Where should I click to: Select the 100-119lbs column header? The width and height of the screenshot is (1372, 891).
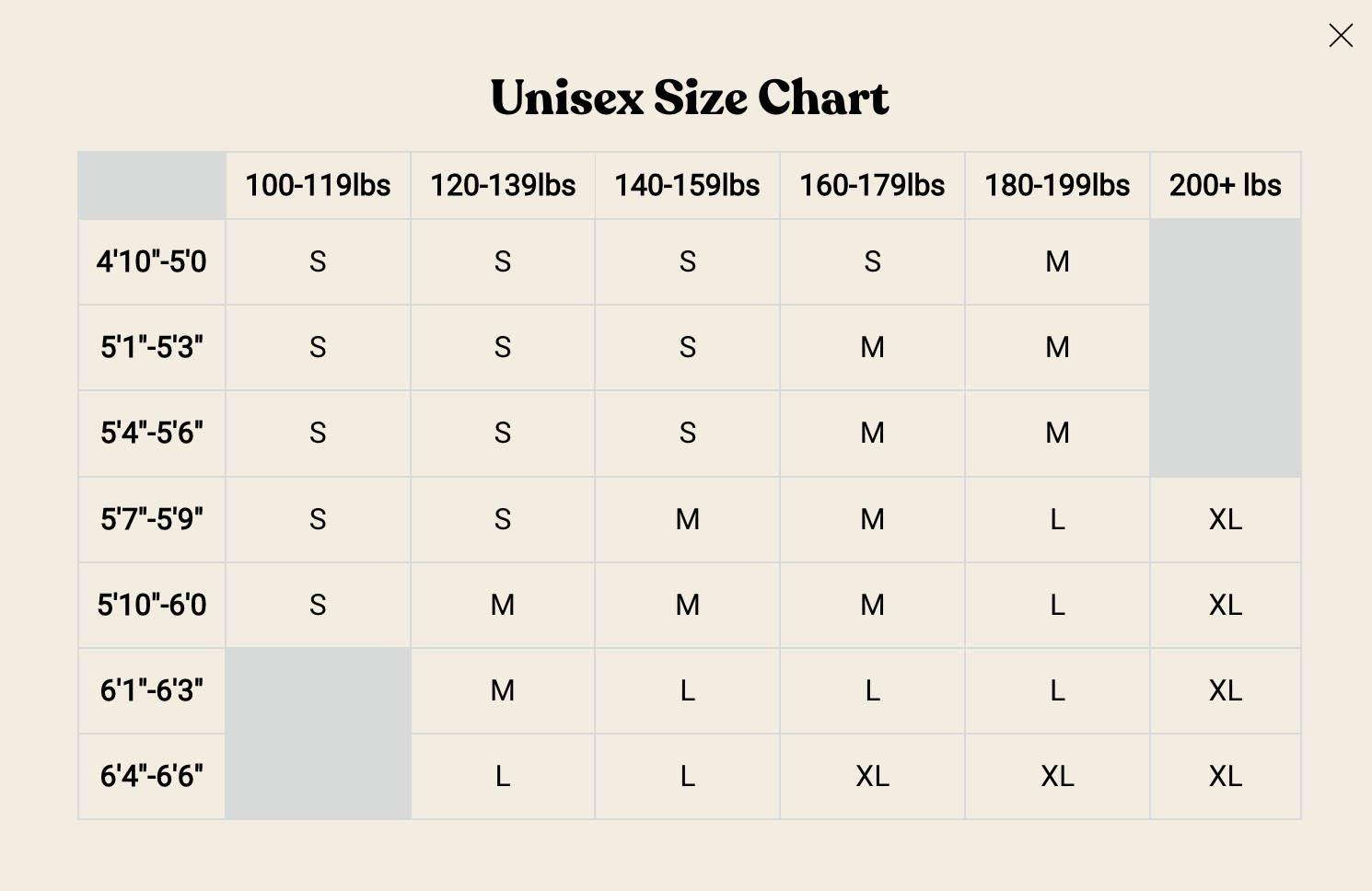[x=318, y=186]
